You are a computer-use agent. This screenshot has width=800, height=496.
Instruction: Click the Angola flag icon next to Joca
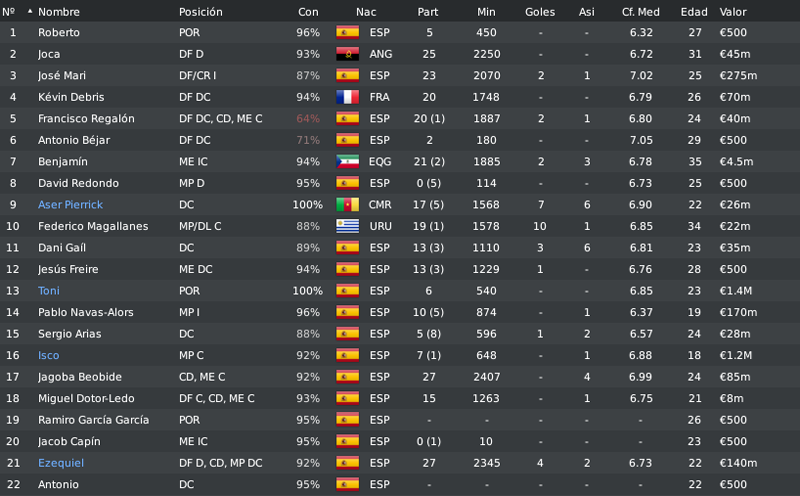[x=347, y=54]
